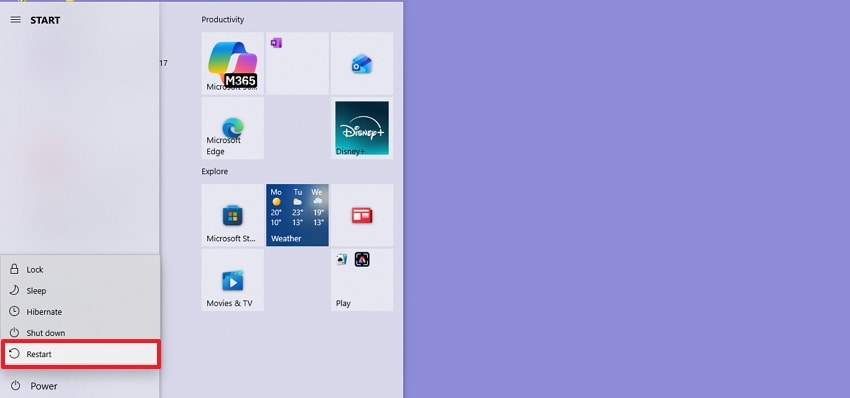850x398 pixels.
Task: Choose Shut down in the power menu
Action: [80, 333]
